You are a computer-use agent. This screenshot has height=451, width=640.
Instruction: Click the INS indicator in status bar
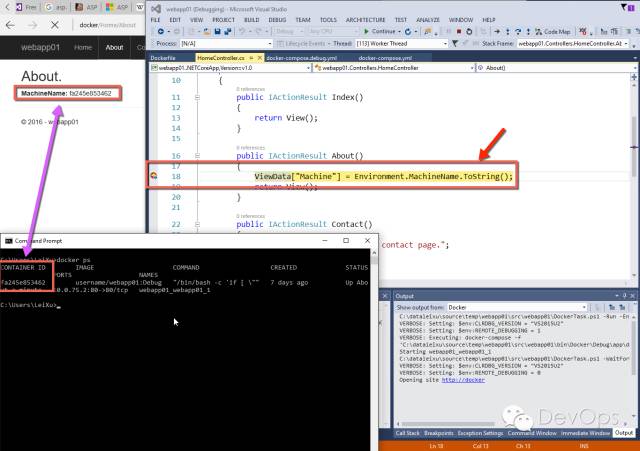[584, 446]
